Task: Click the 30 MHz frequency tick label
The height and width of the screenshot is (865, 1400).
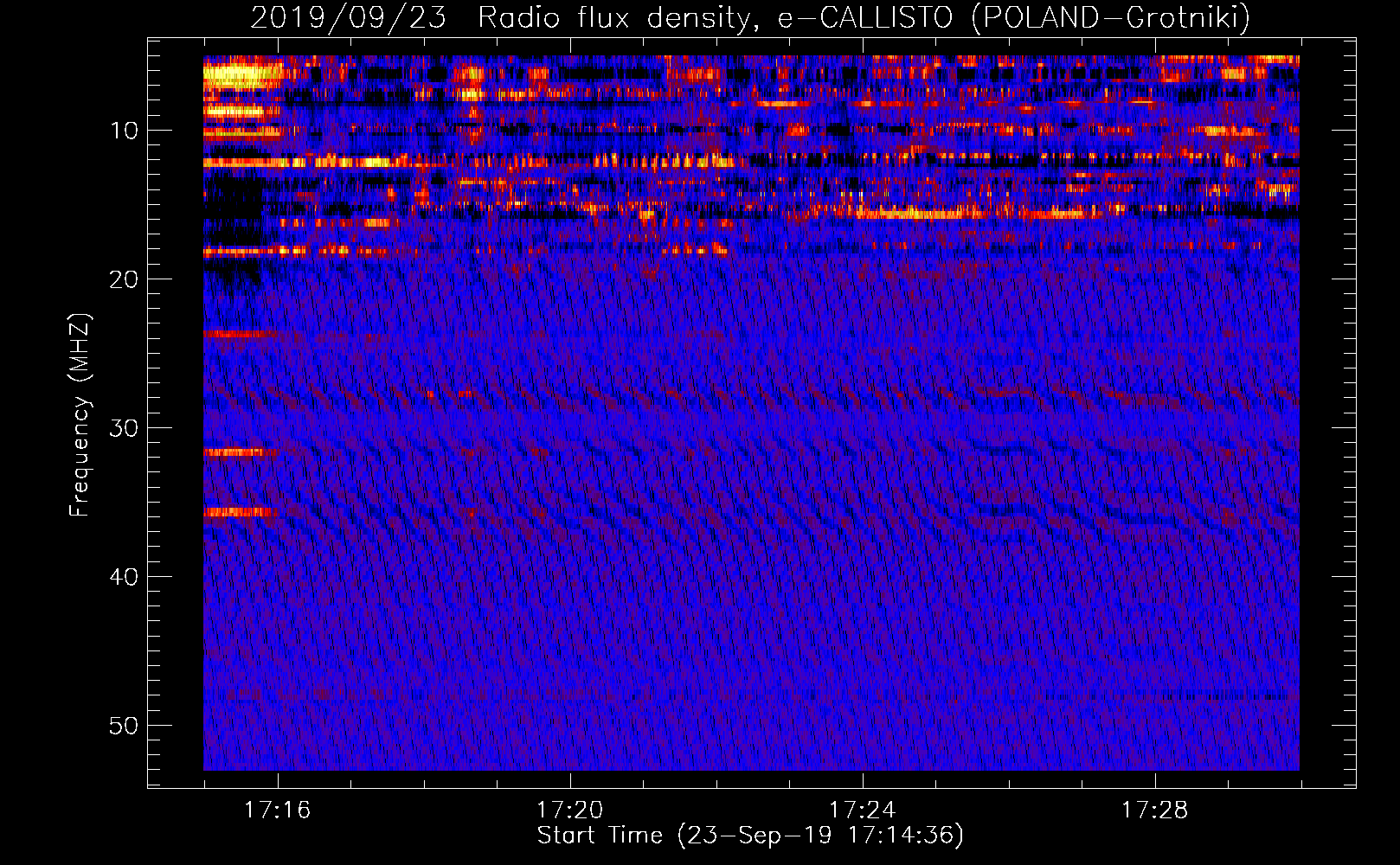Action: pyautogui.click(x=124, y=428)
